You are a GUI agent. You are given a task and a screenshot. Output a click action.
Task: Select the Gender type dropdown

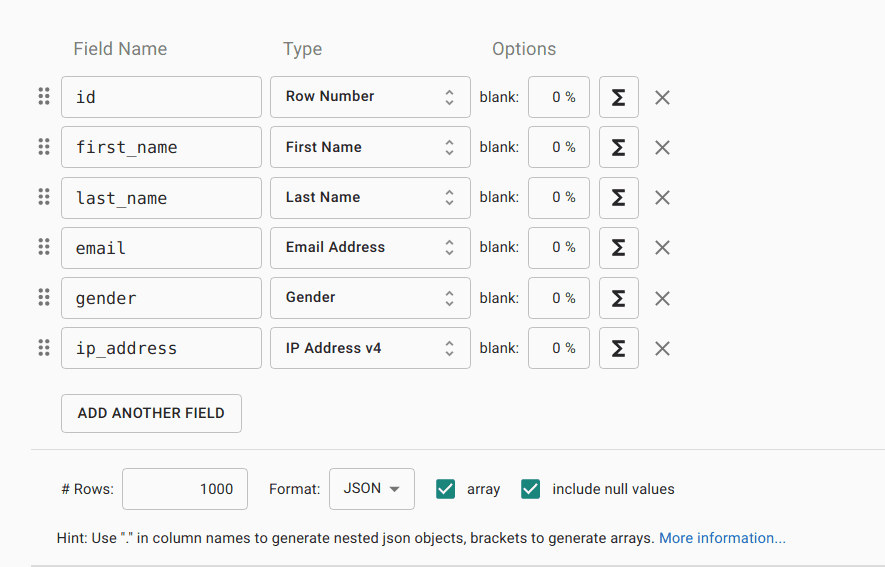point(370,298)
